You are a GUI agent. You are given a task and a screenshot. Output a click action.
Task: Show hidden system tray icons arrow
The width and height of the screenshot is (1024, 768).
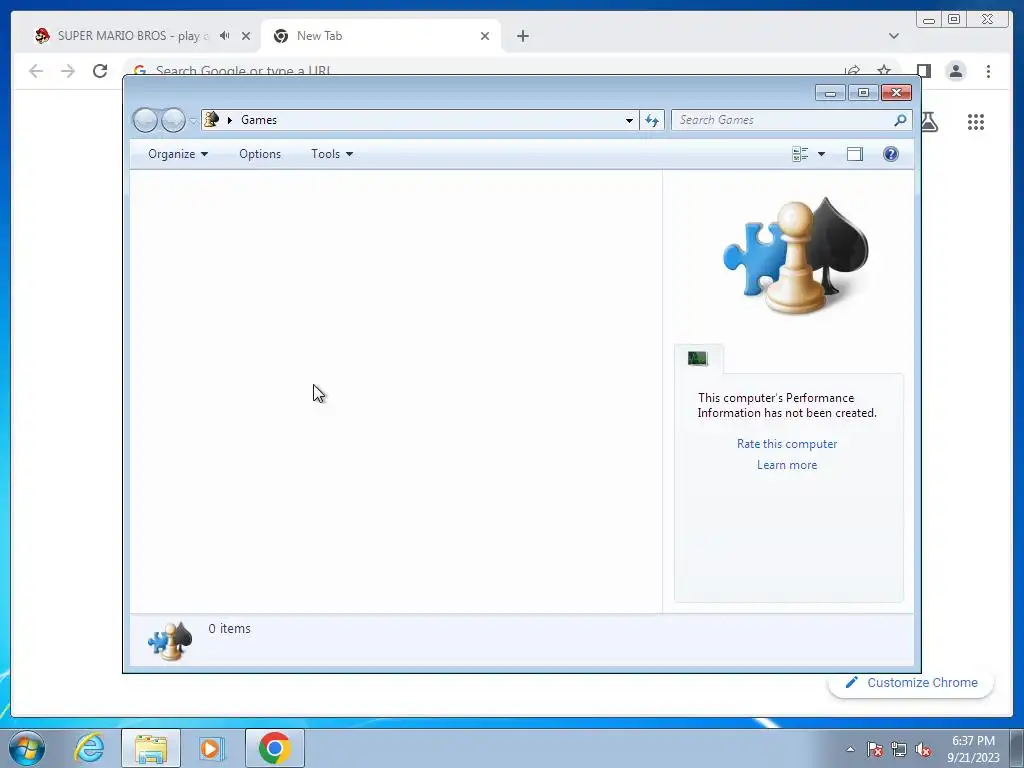[x=850, y=749]
